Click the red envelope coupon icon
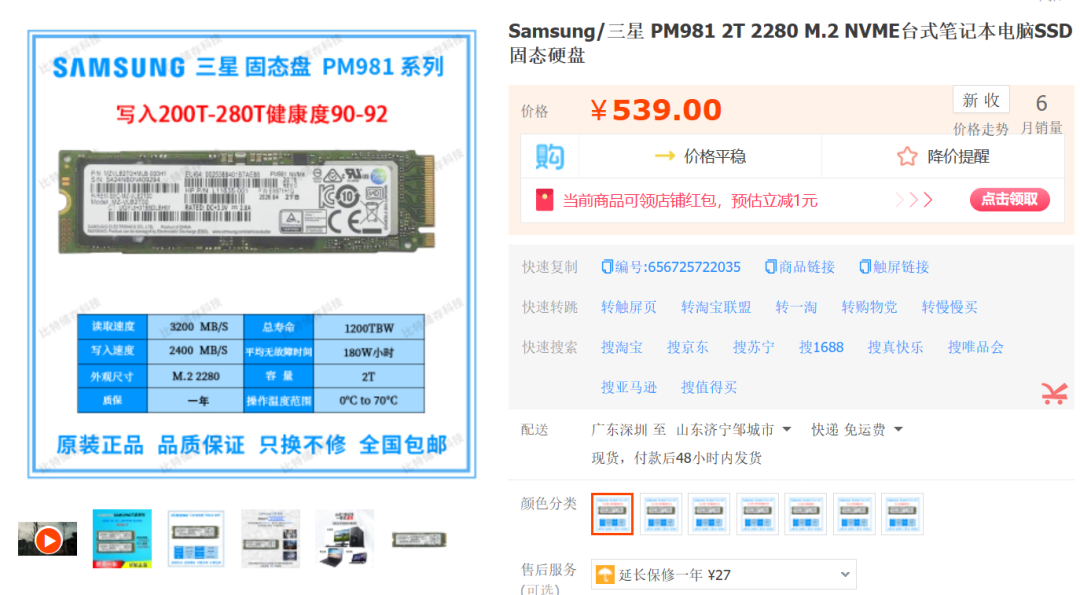This screenshot has width=1080, height=595. pyautogui.click(x=544, y=200)
